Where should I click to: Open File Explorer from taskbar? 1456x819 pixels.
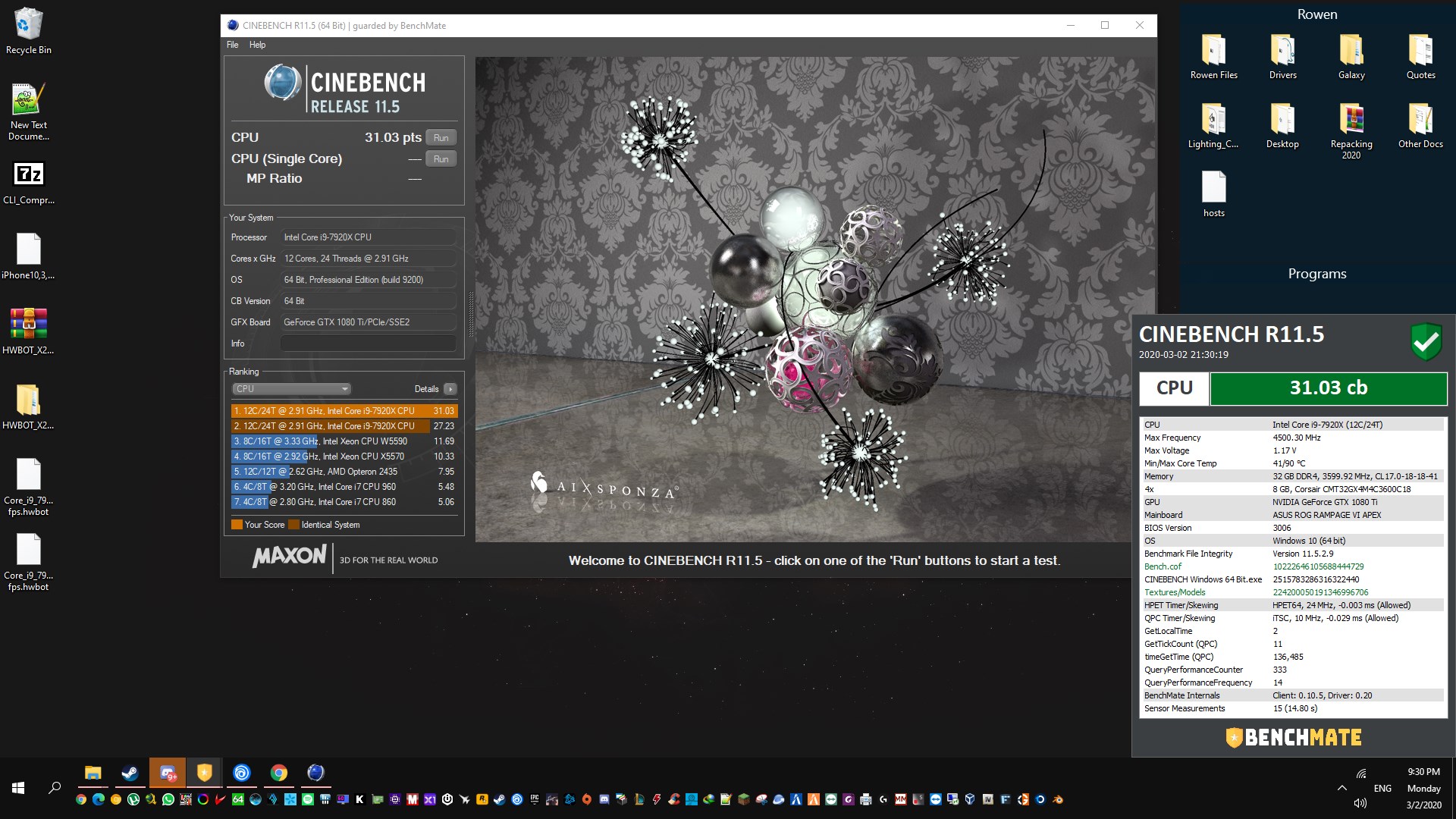(93, 773)
